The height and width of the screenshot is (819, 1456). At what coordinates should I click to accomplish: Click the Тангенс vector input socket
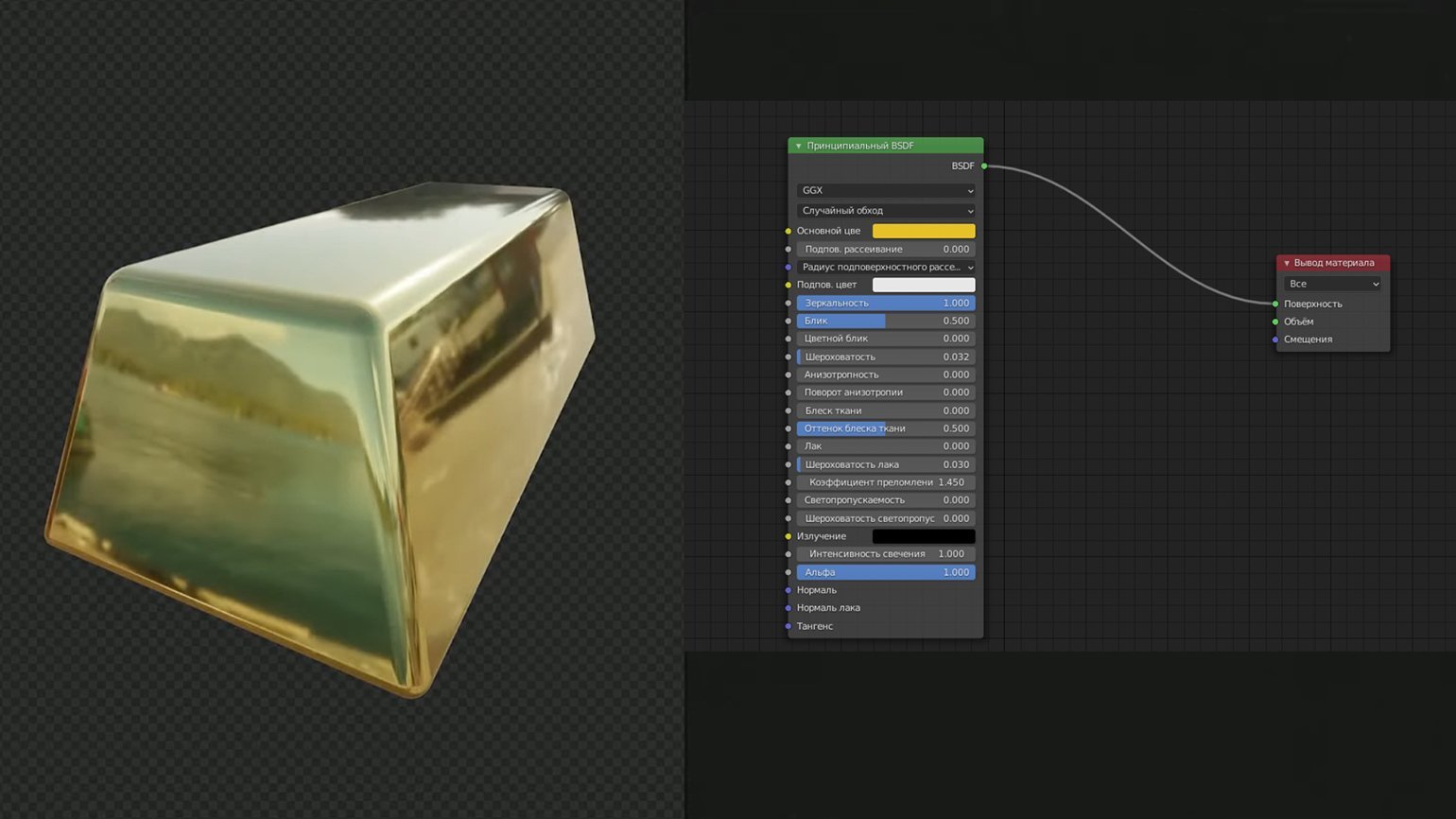789,626
